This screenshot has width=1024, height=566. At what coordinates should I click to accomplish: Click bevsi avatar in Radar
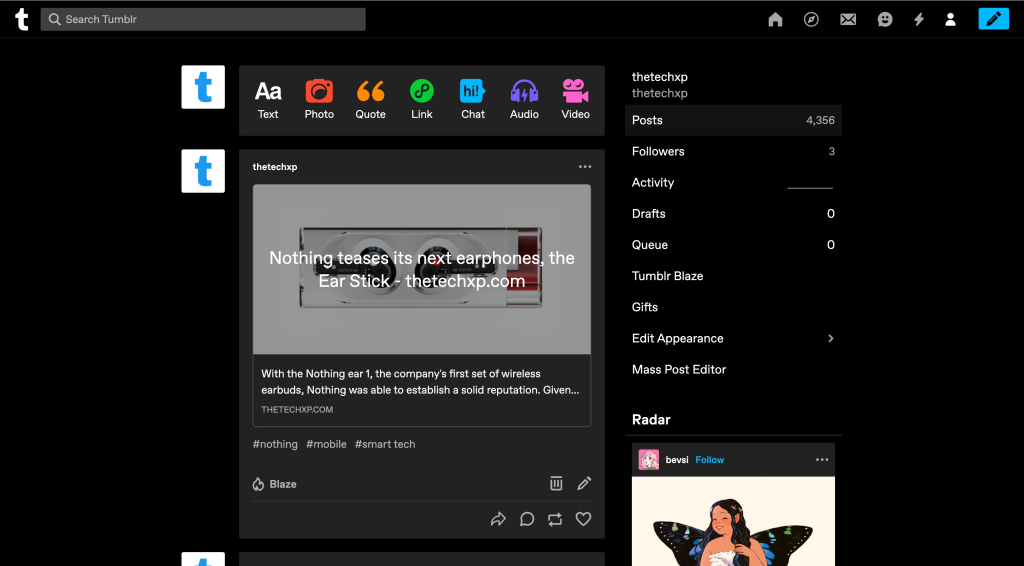point(648,460)
